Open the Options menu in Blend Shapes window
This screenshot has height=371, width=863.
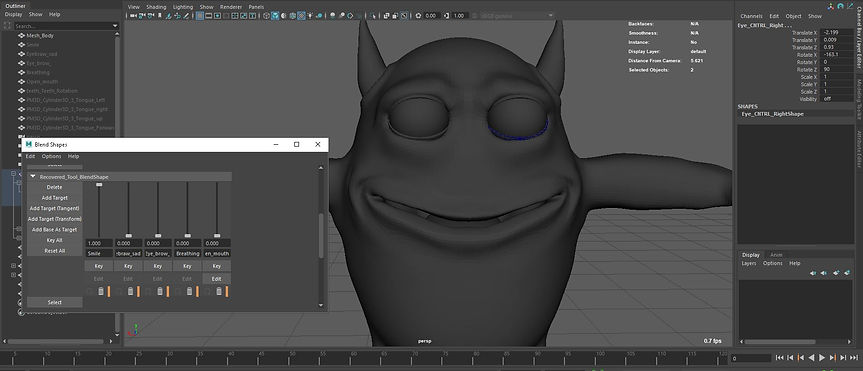51,156
